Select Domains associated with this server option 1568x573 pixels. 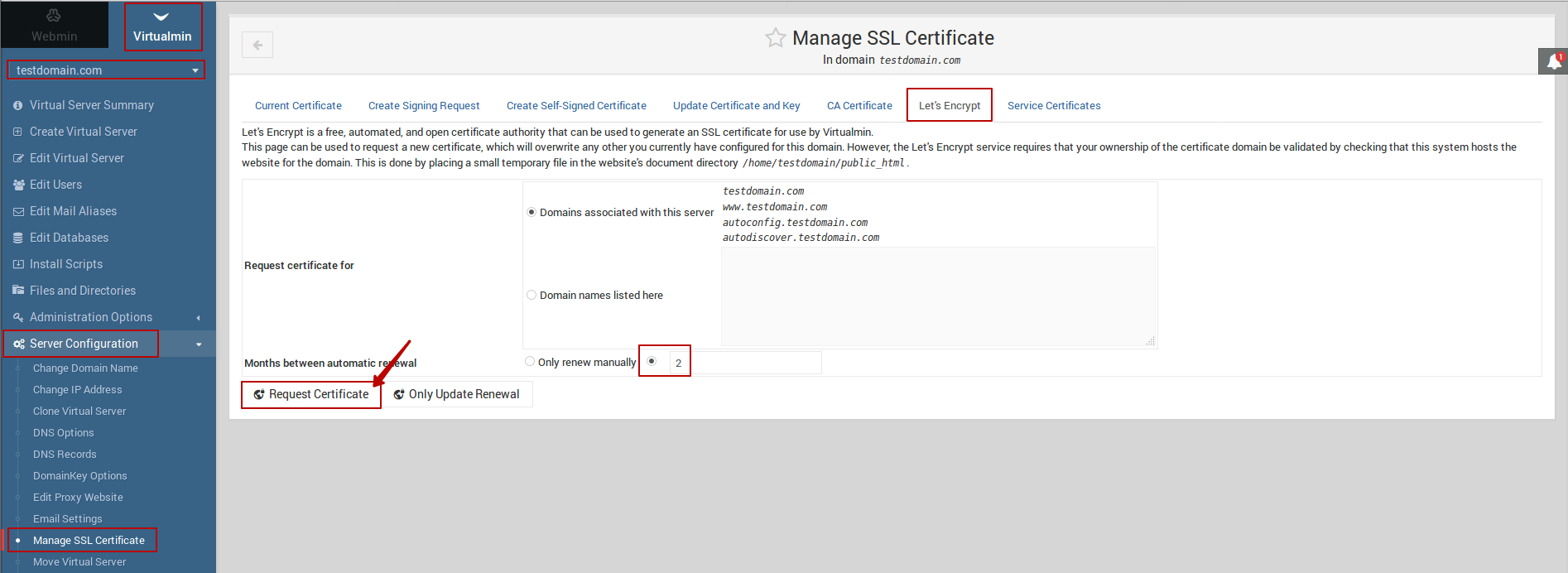click(531, 212)
